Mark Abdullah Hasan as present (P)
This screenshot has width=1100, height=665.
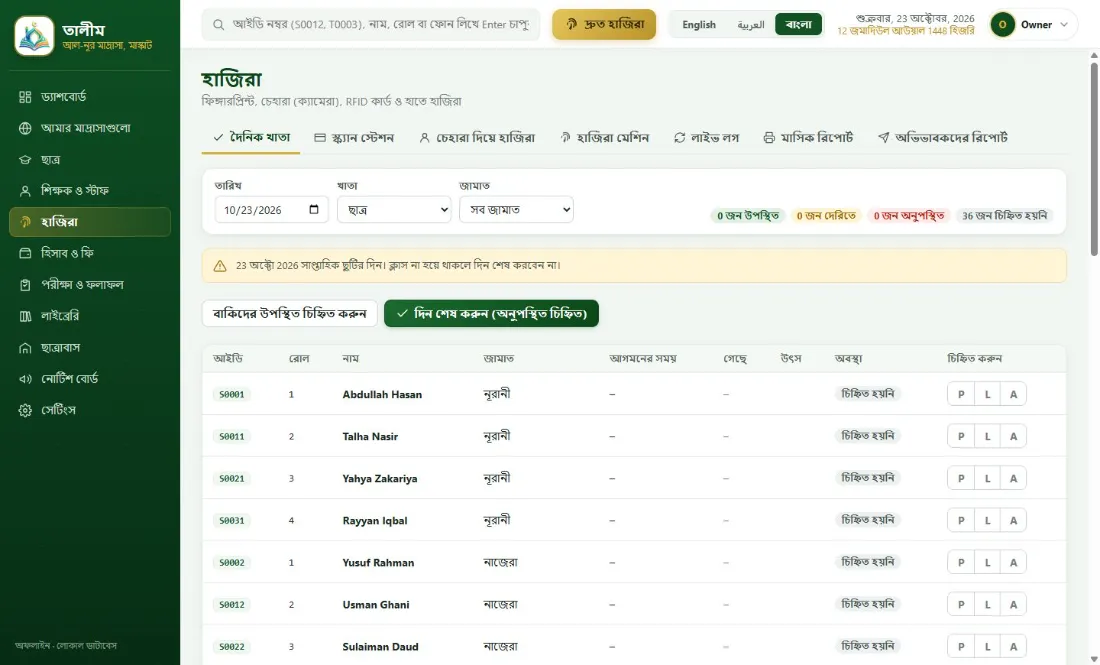point(961,394)
